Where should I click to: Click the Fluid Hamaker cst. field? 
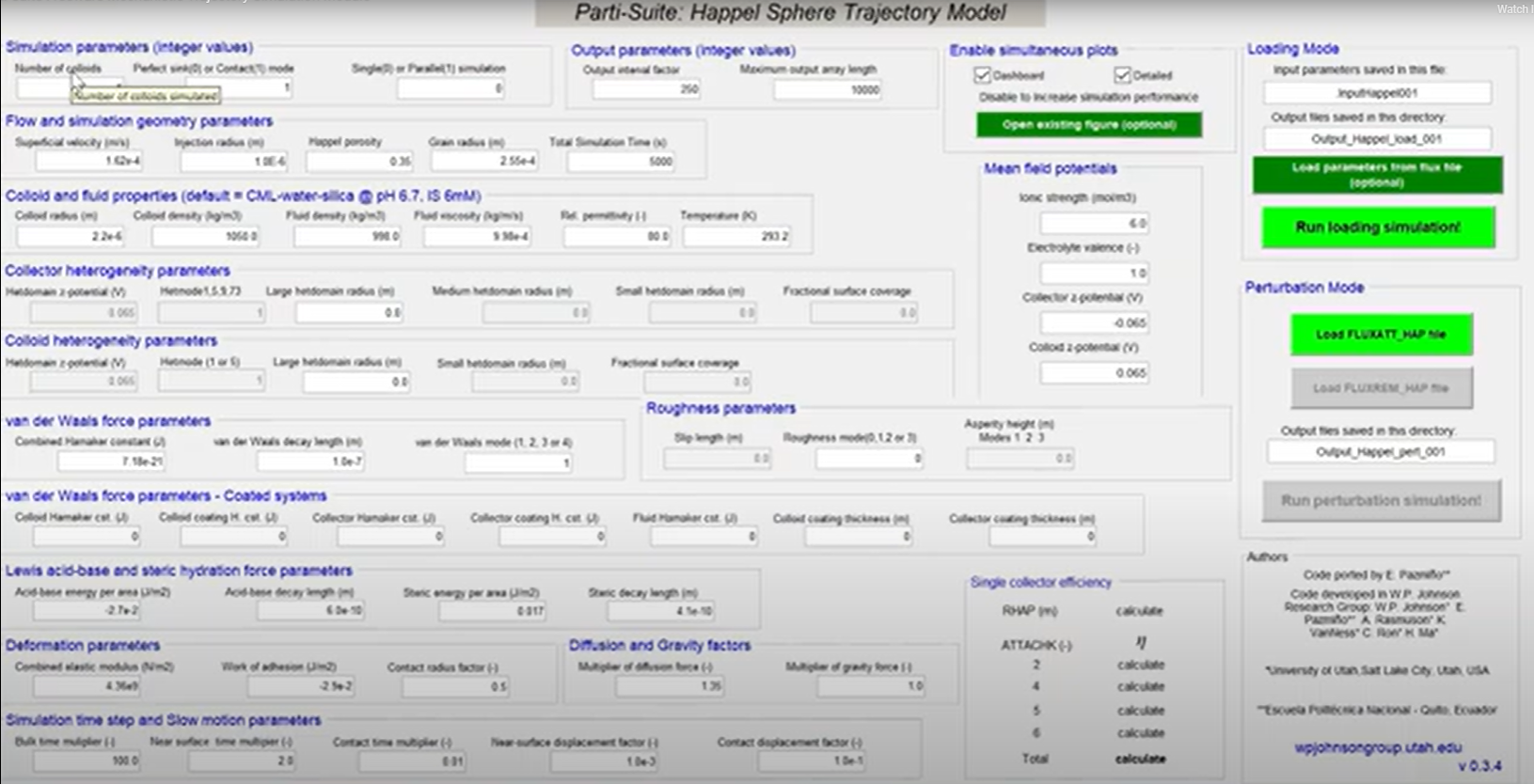pos(704,537)
